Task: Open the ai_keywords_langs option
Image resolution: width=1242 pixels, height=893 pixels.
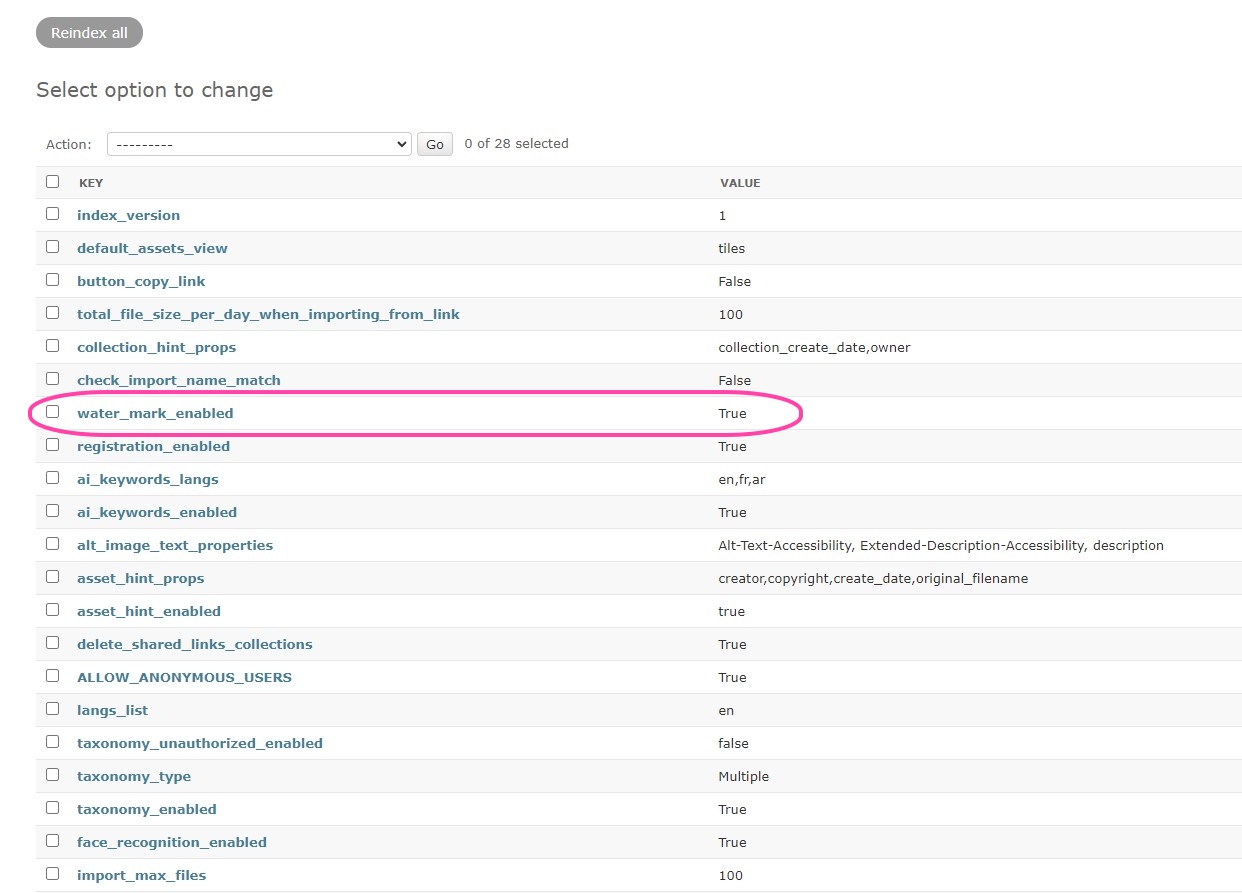Action: pyautogui.click(x=148, y=479)
